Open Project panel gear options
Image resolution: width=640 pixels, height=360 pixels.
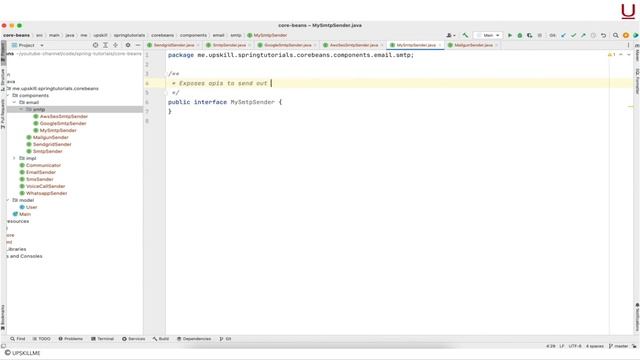point(128,45)
